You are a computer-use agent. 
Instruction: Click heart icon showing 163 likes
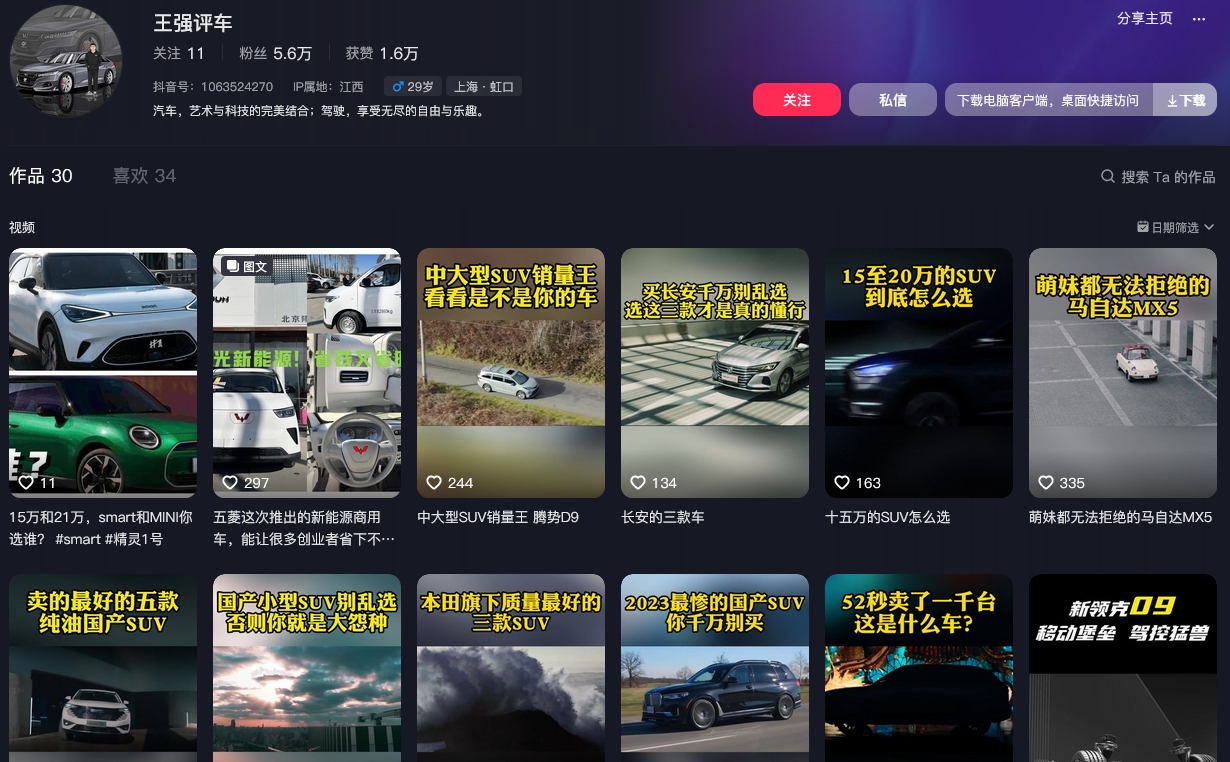click(x=842, y=482)
